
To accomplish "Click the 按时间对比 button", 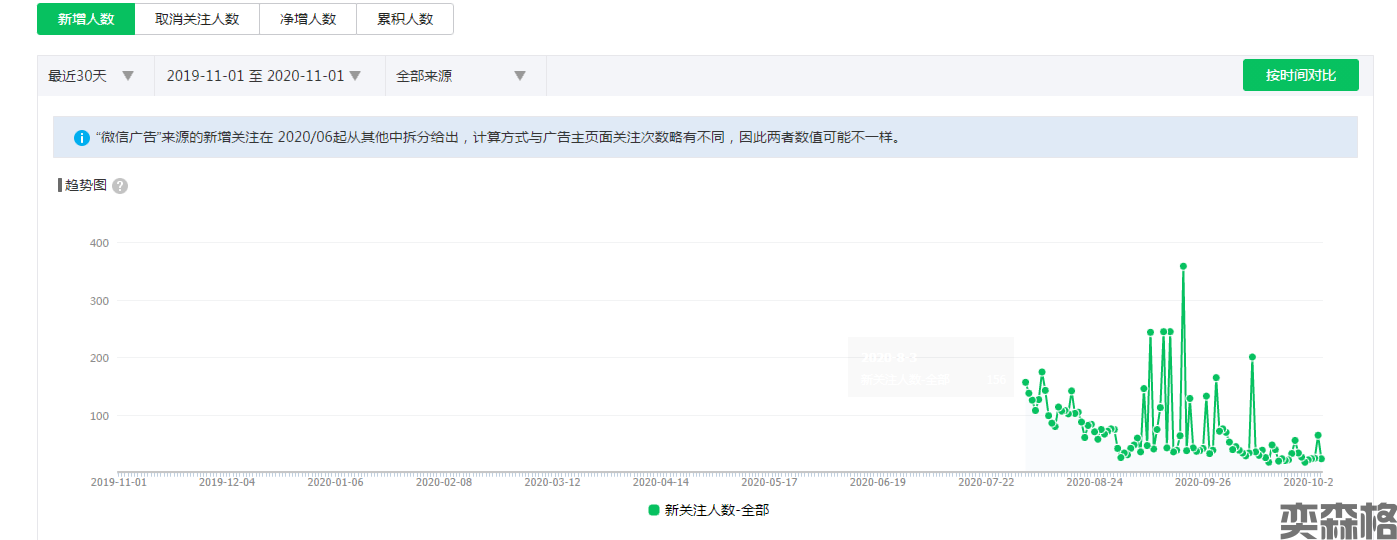I will pyautogui.click(x=1300, y=76).
